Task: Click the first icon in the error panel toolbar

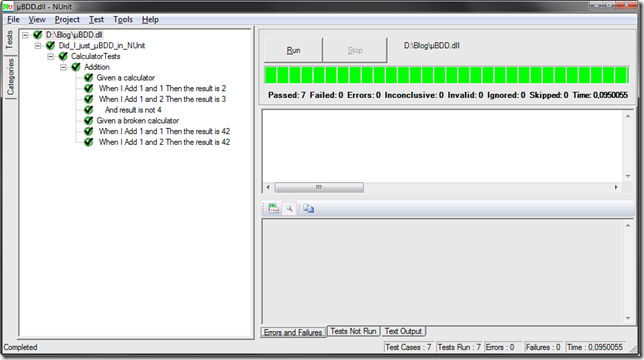Action: pyautogui.click(x=274, y=209)
